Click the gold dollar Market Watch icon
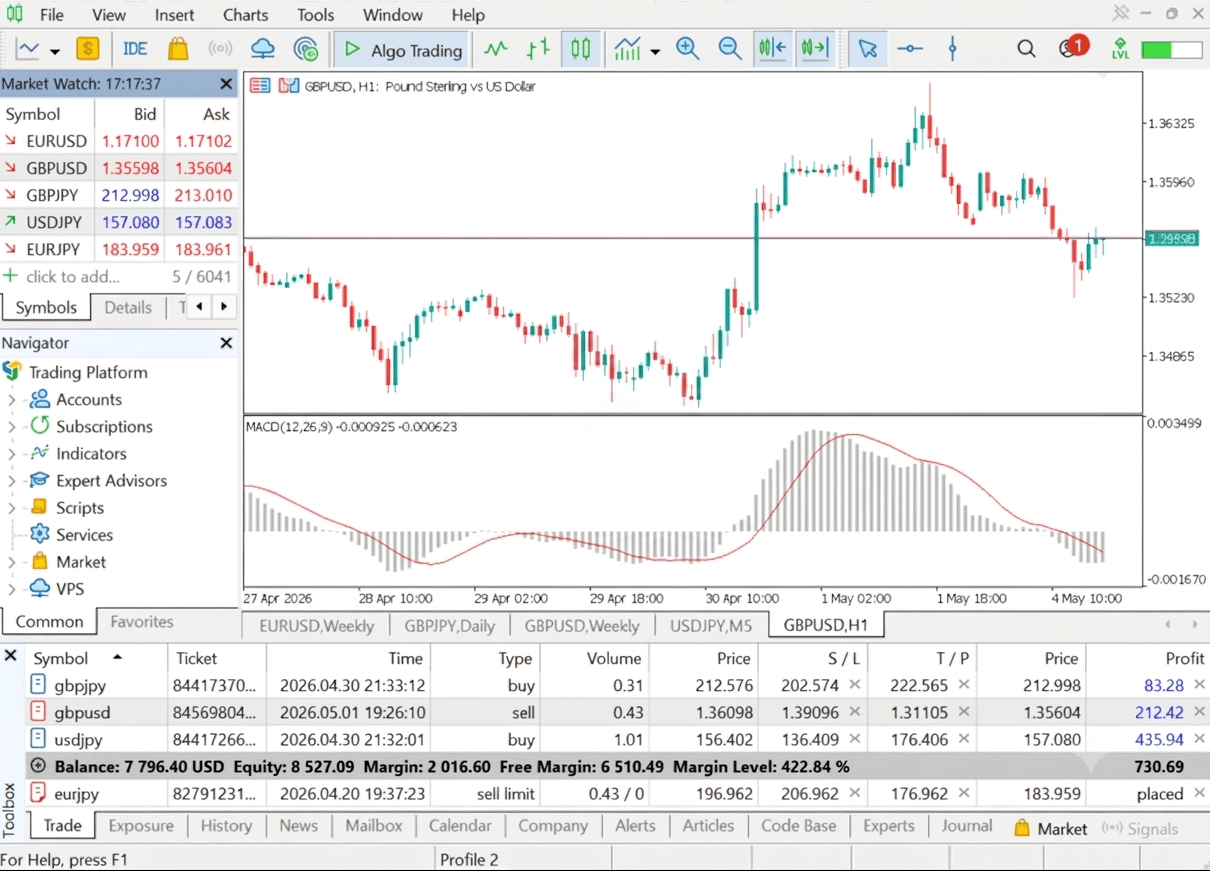This screenshot has height=871, width=1210. 88,49
